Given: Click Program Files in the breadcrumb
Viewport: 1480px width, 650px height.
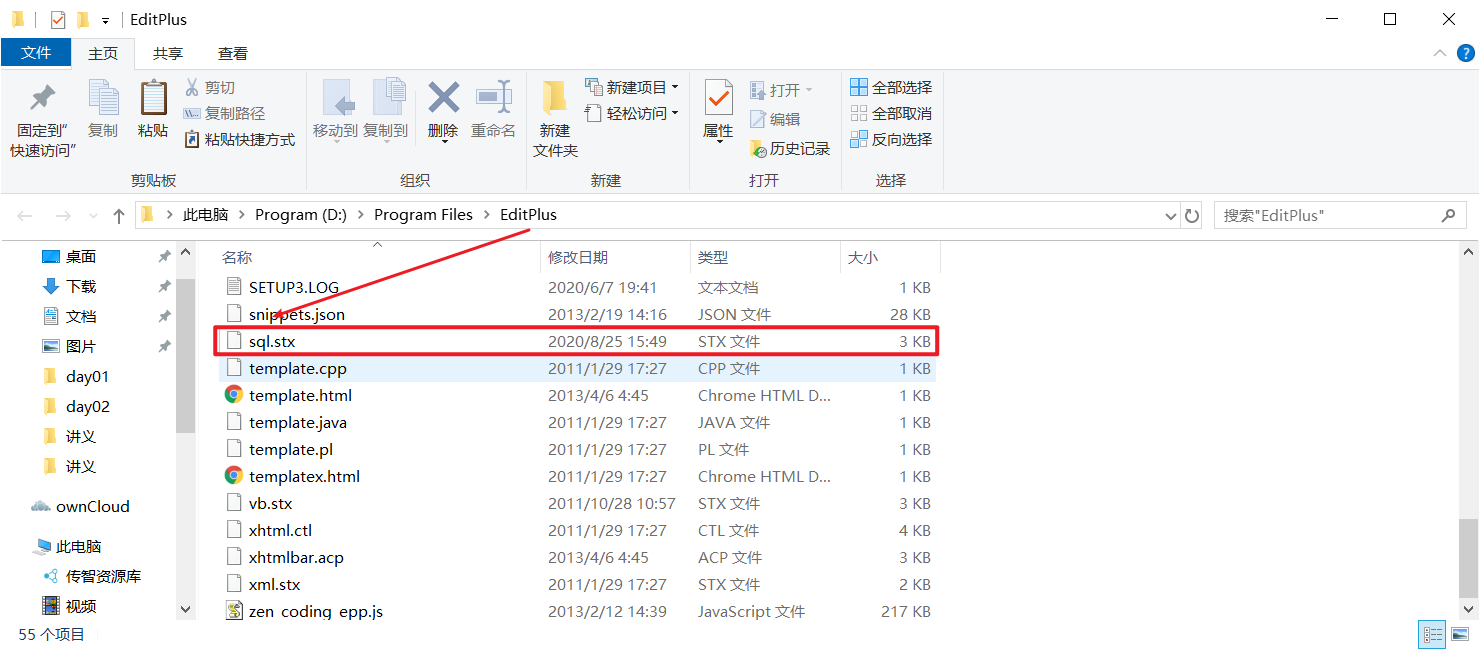Looking at the screenshot, I should pyautogui.click(x=423, y=215).
